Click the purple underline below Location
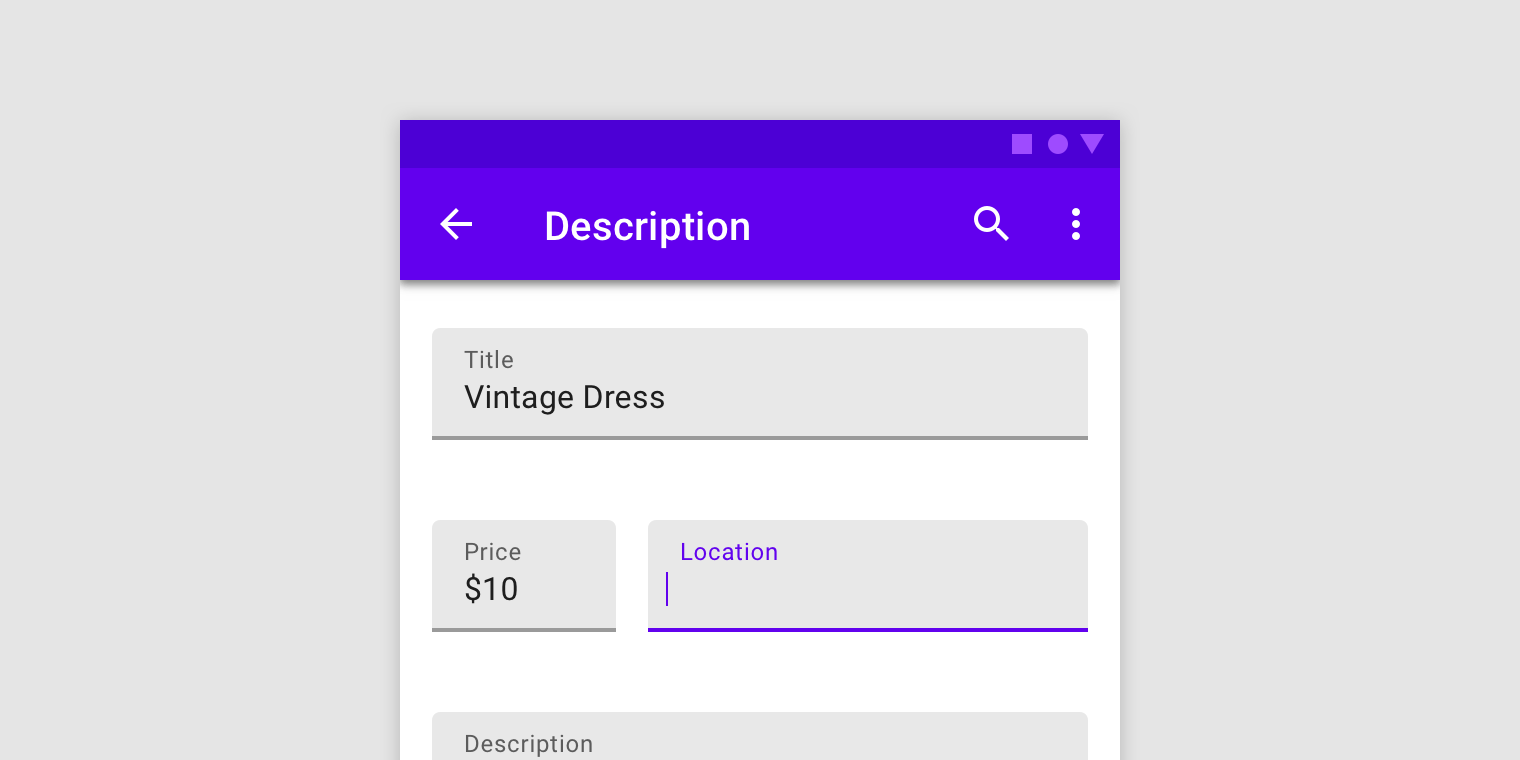Viewport: 1520px width, 760px height. [868, 629]
